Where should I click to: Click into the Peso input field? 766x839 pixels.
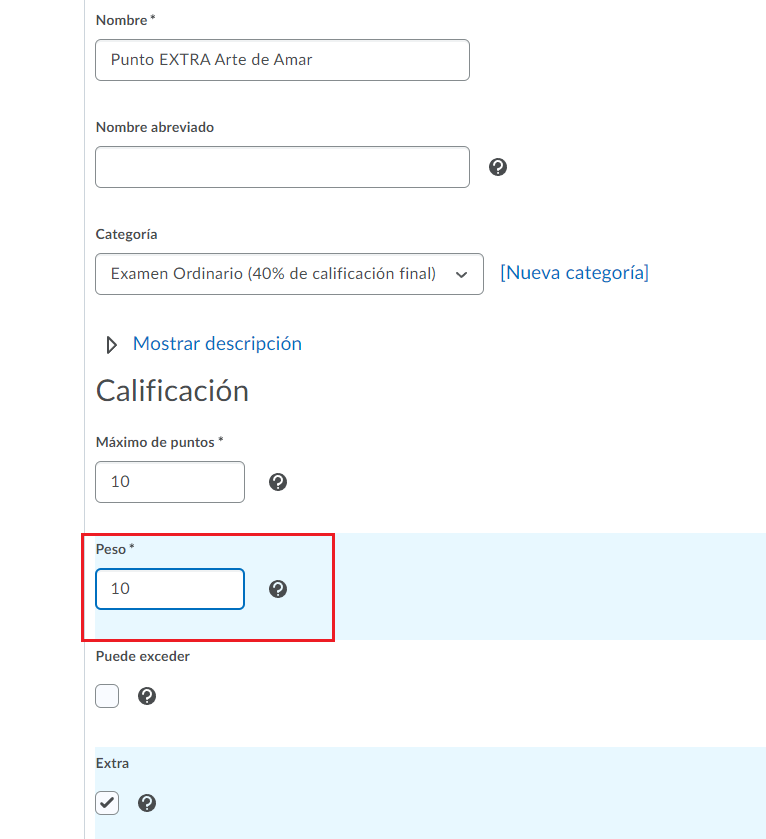coord(170,589)
